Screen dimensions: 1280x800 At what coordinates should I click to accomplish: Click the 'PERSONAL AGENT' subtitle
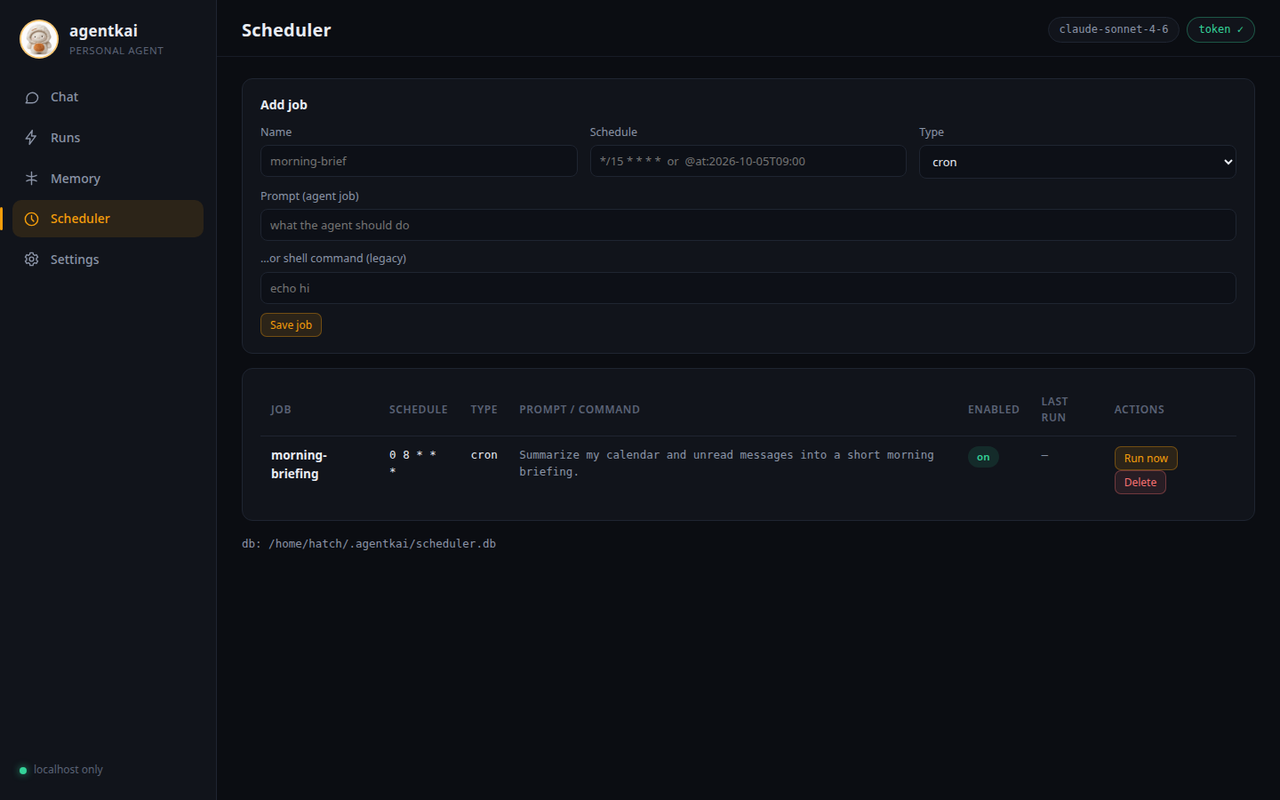click(116, 51)
